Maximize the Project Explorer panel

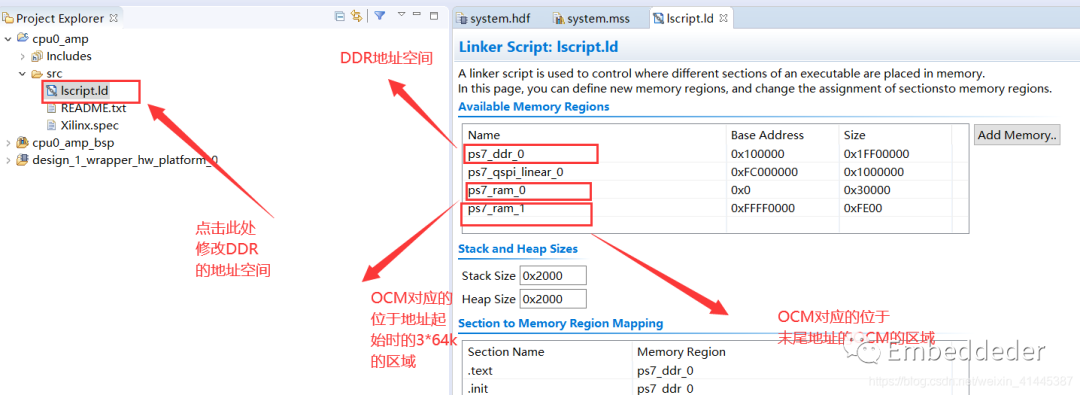tap(434, 15)
